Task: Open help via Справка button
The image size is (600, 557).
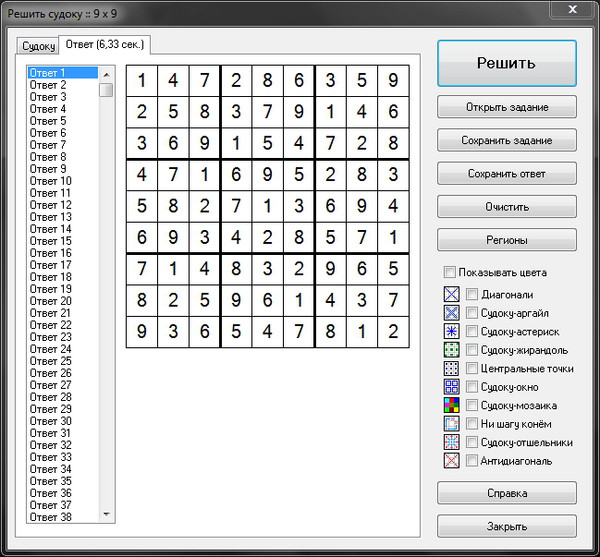Action: click(x=507, y=493)
